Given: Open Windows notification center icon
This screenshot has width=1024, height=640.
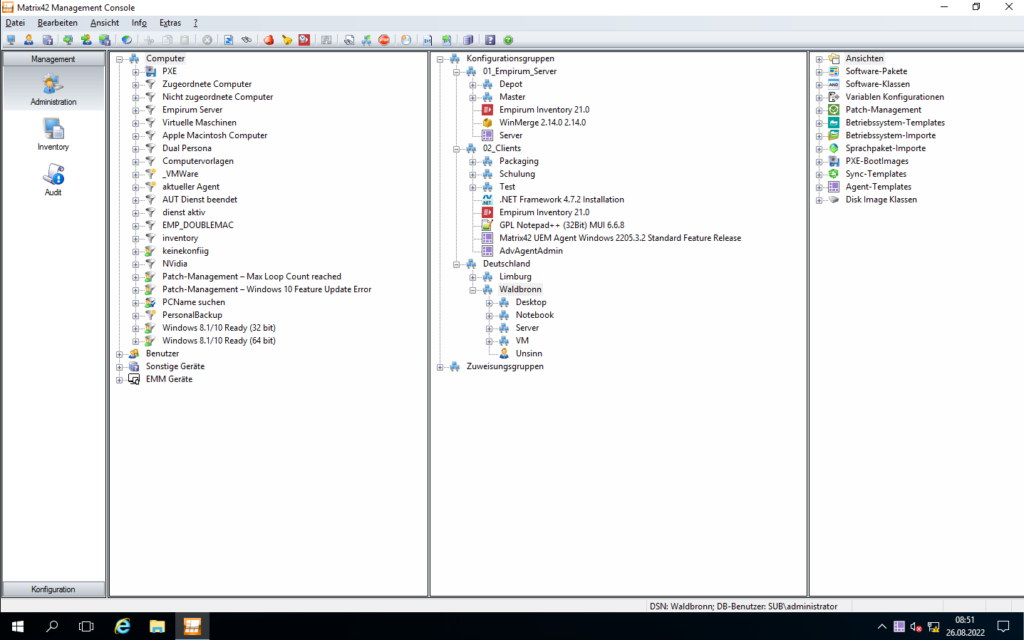Looking at the screenshot, I should coord(1004,626).
